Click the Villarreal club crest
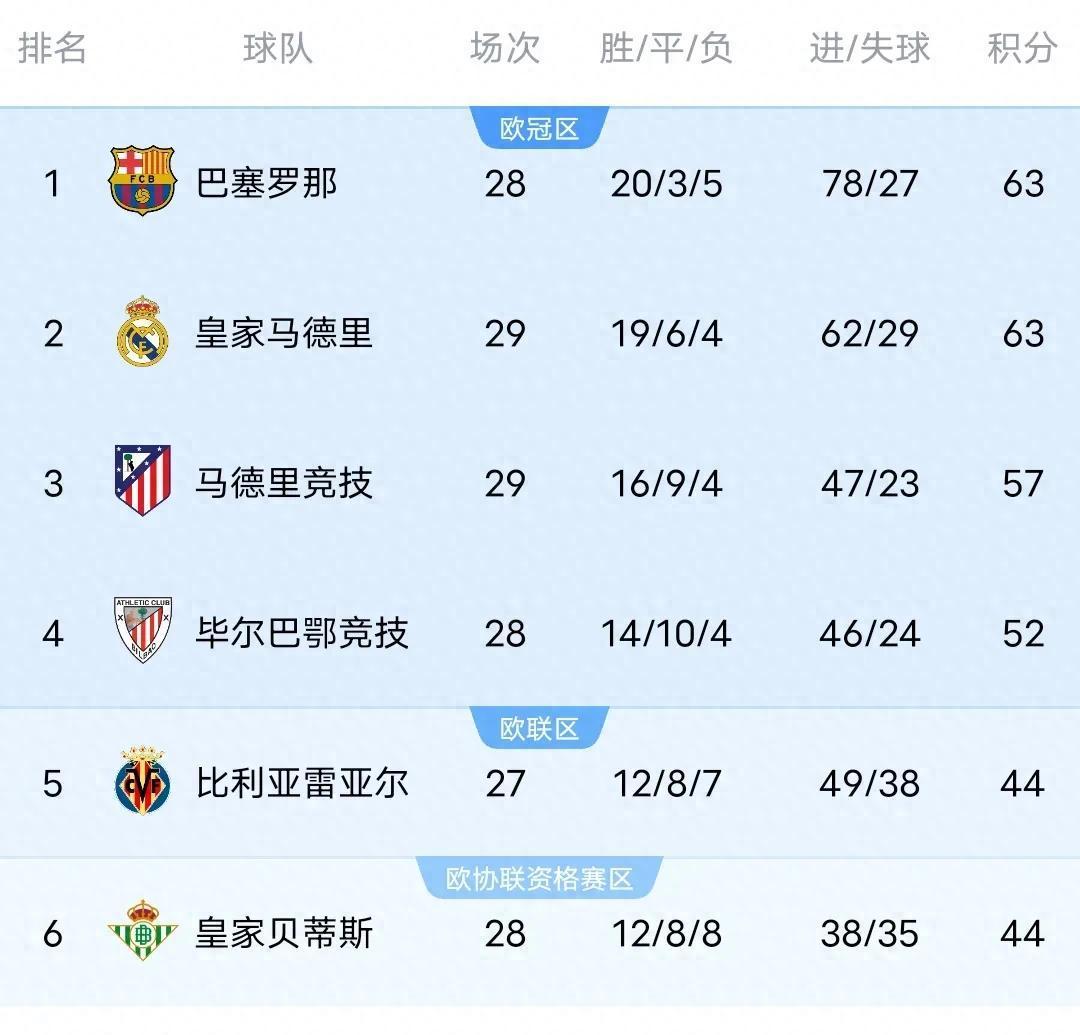Viewport: 1080px width, 1035px height. [143, 781]
